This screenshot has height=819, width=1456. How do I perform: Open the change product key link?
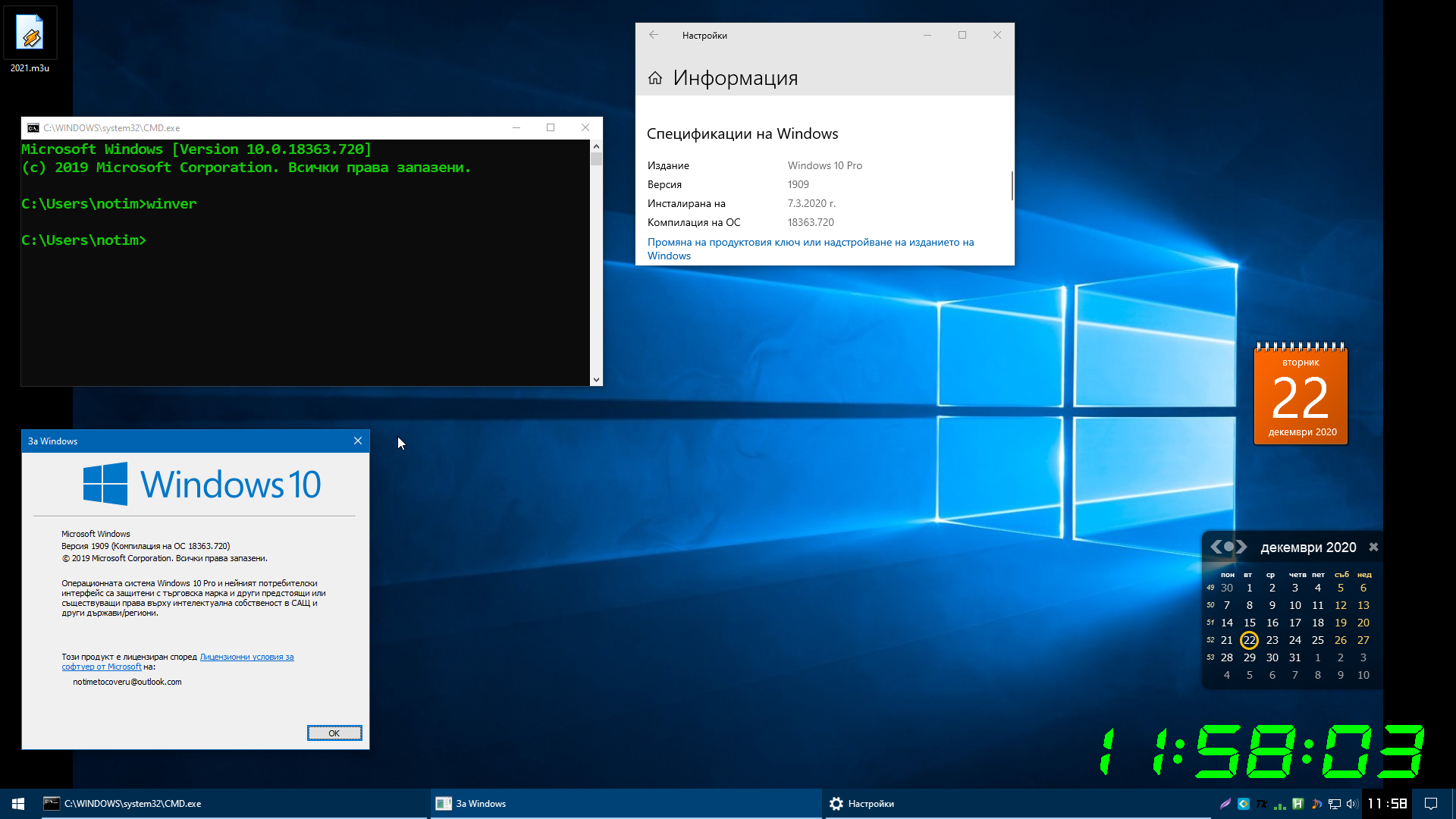point(811,249)
